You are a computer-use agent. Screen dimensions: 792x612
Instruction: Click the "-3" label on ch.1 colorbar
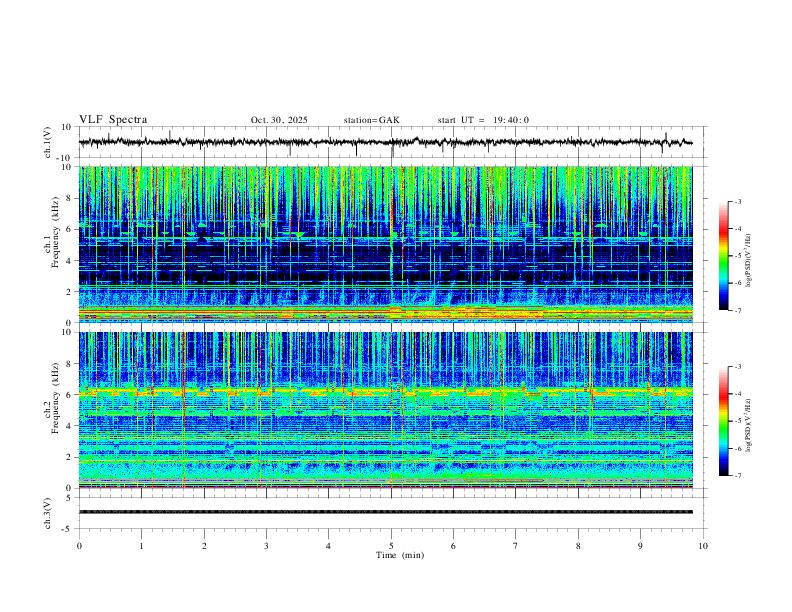(x=737, y=201)
